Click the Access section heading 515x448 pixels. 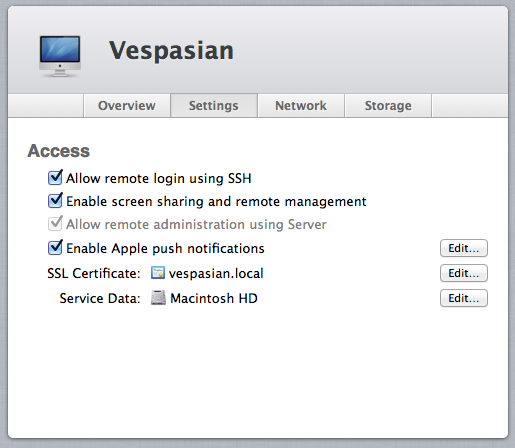point(59,151)
